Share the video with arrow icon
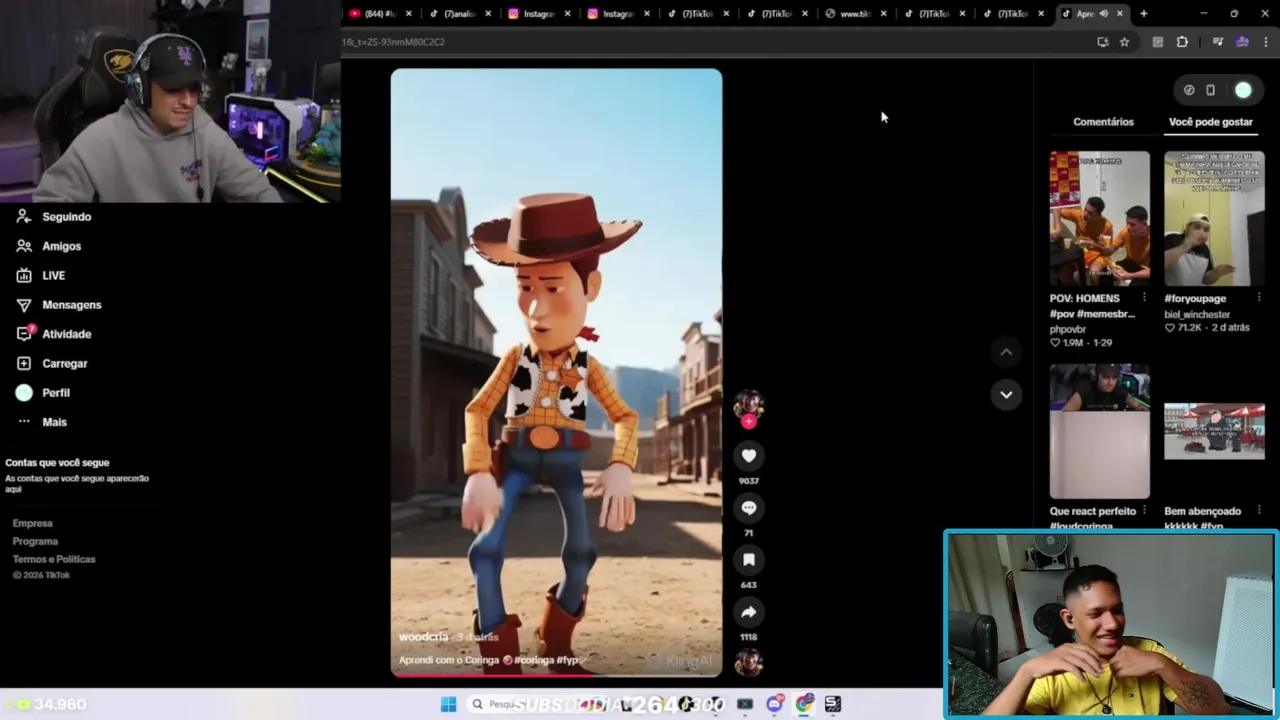The image size is (1280, 720). (748, 612)
